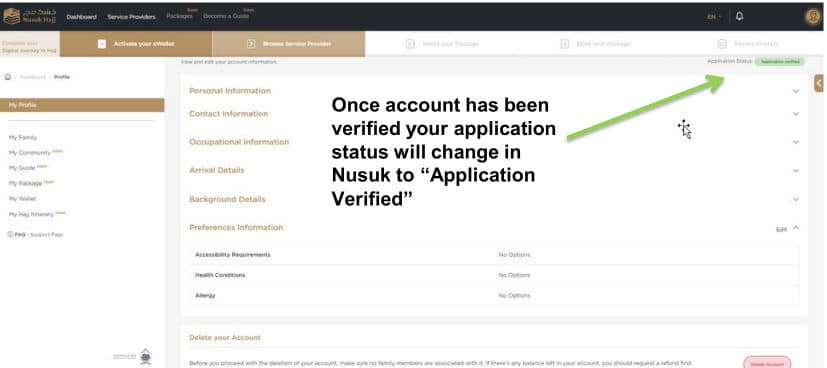
Task: Click the Review Itinerary step icon
Action: (722, 44)
